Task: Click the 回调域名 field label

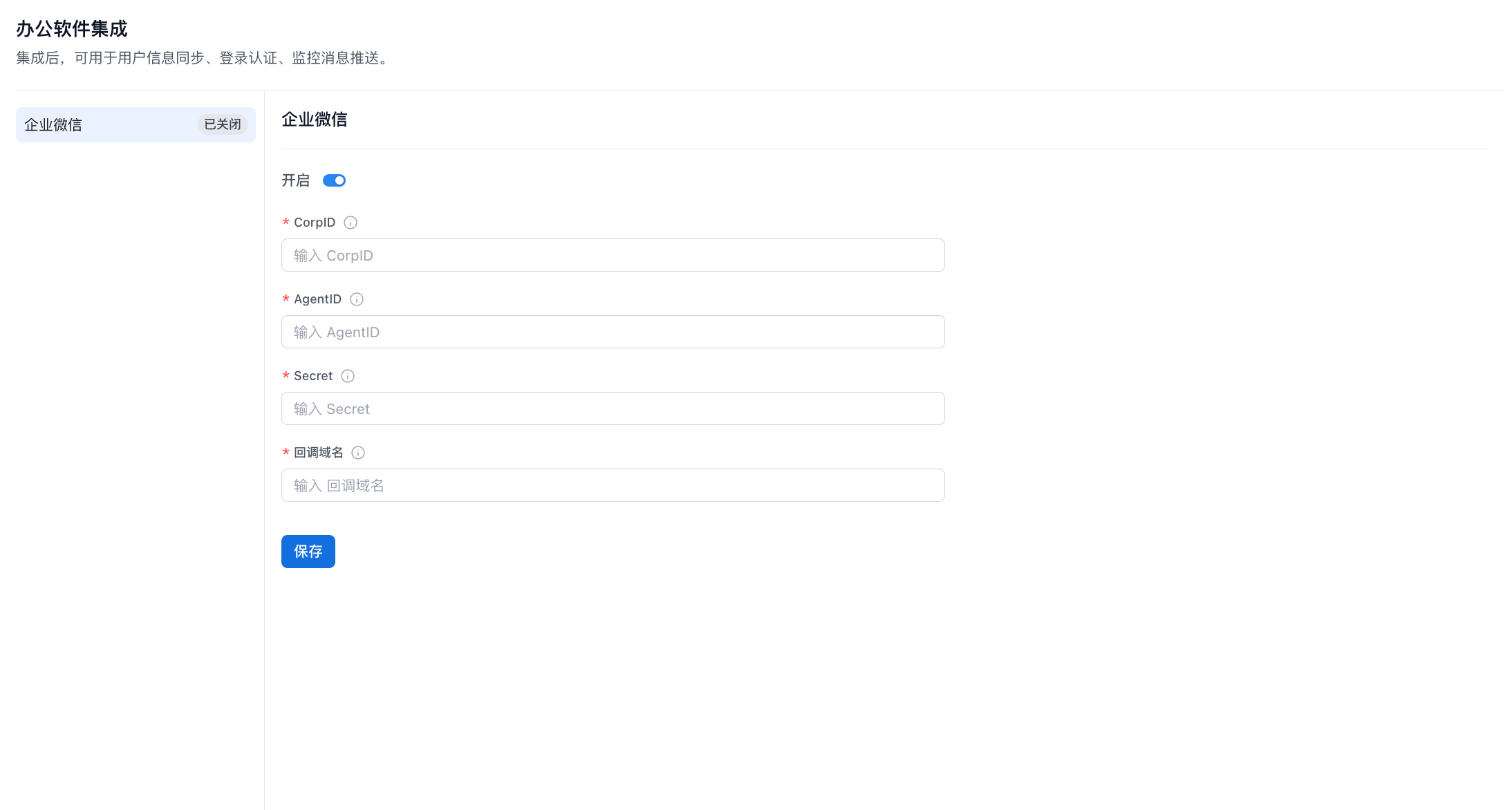Action: (318, 453)
